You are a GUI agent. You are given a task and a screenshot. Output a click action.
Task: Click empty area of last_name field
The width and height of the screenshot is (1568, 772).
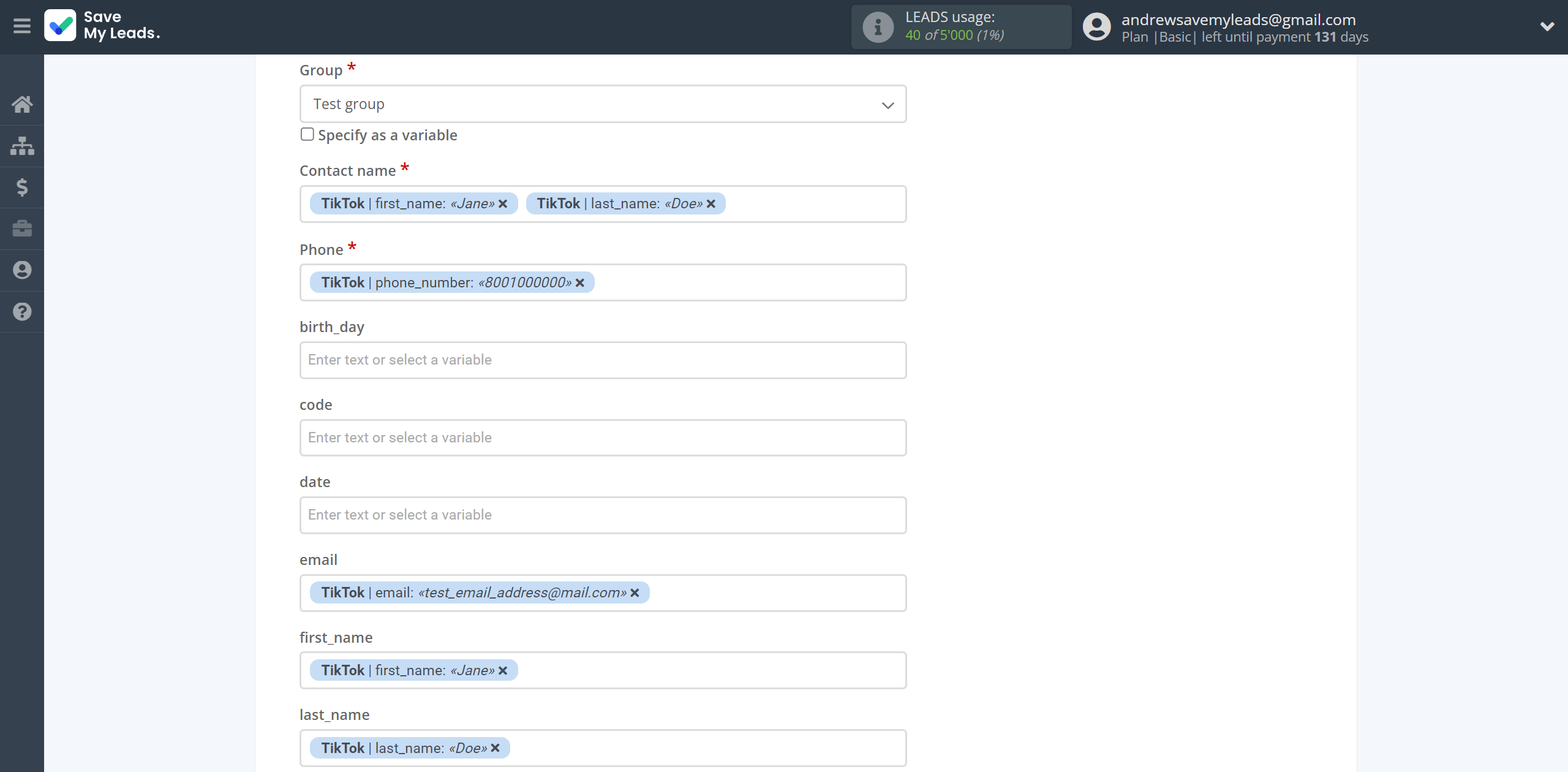(707, 748)
